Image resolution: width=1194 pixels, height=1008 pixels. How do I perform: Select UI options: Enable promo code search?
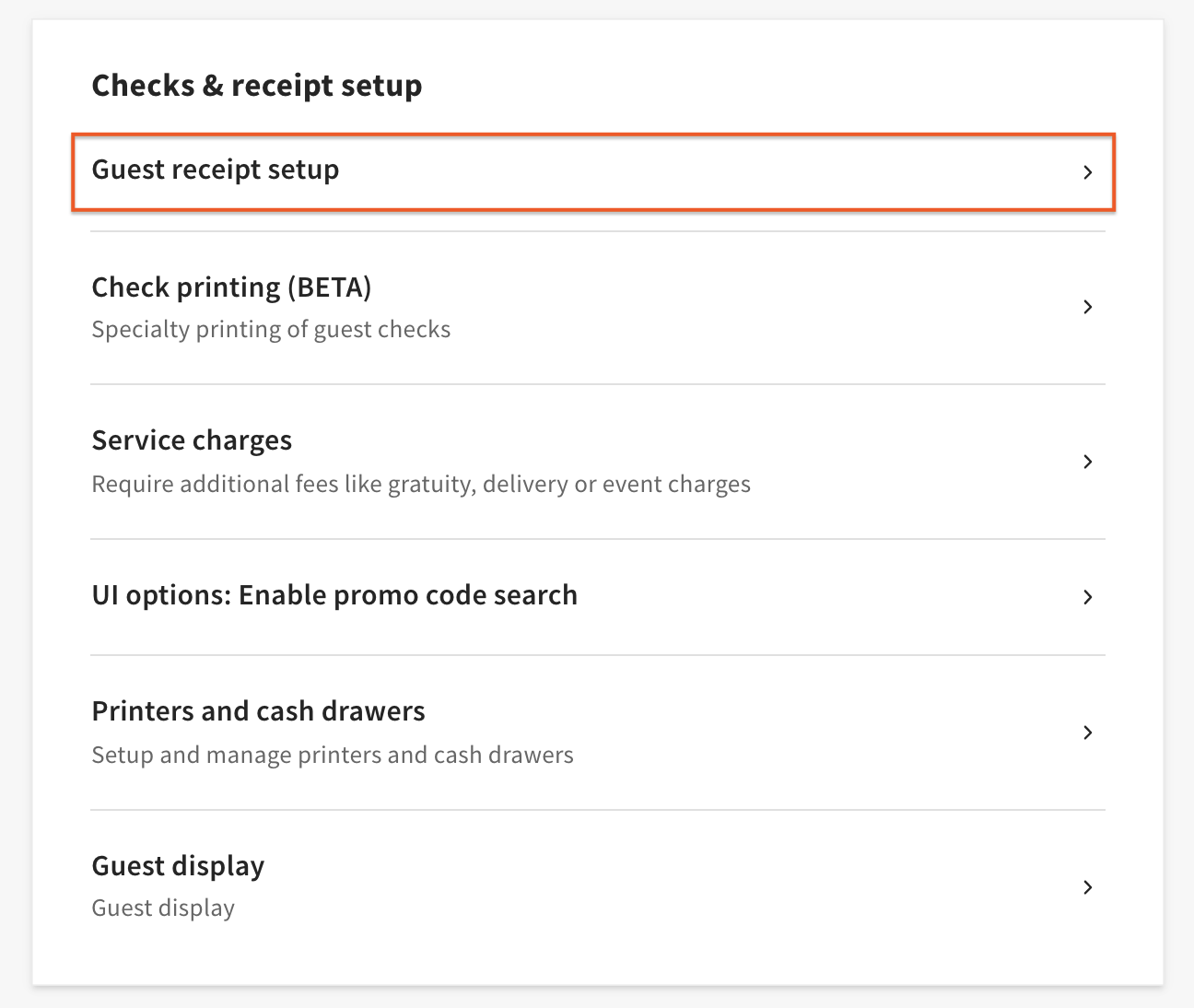tap(334, 595)
